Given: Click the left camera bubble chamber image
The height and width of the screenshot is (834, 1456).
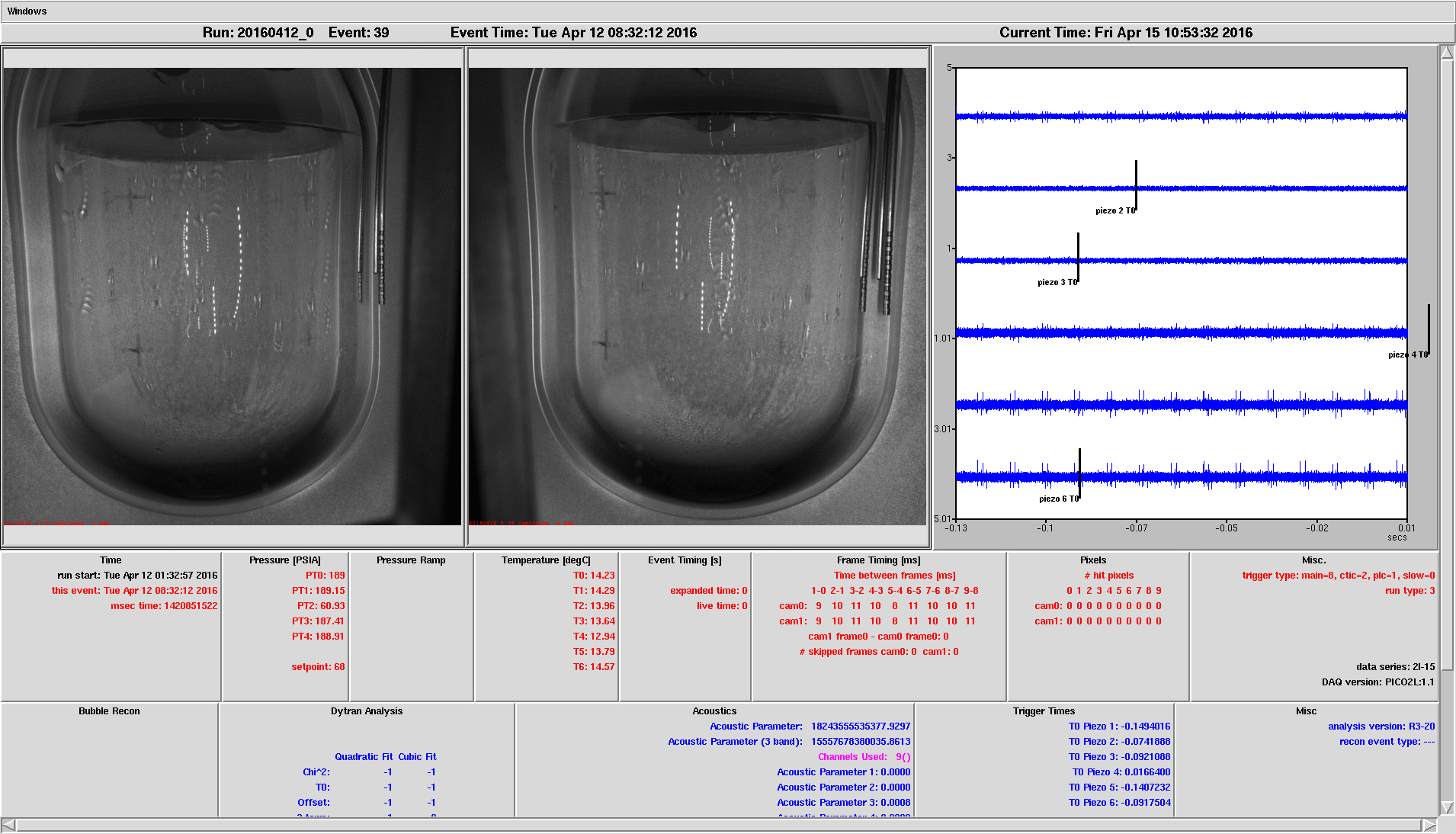Looking at the screenshot, I should coord(233,297).
